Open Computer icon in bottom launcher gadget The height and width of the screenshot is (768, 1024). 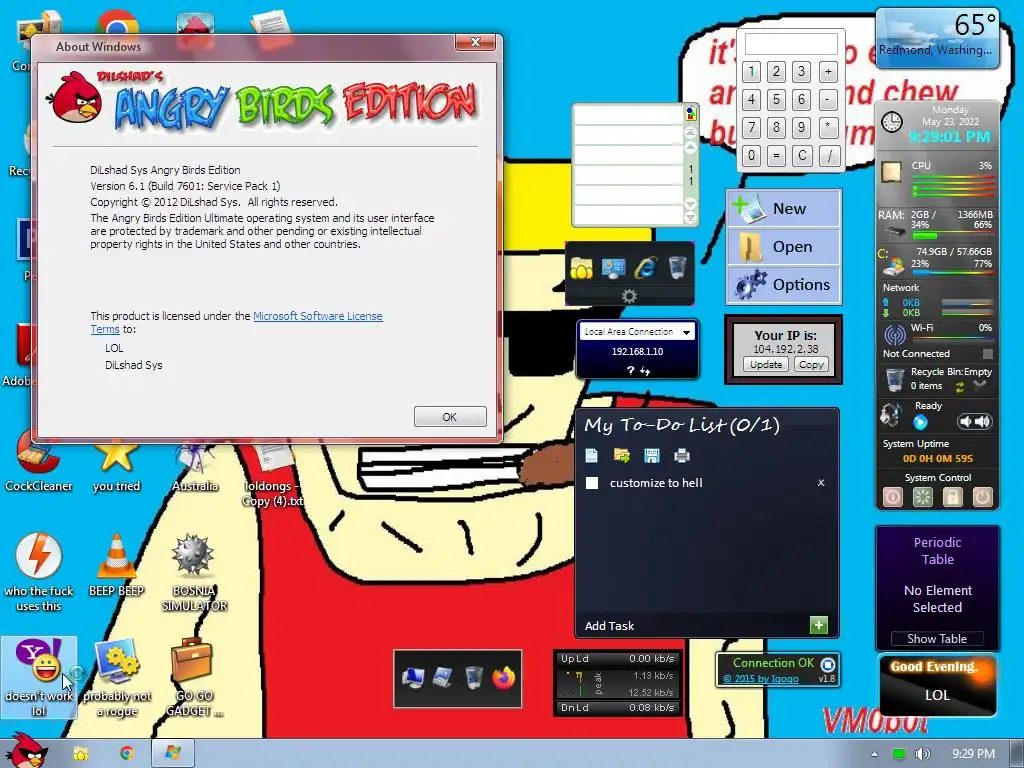(x=413, y=678)
